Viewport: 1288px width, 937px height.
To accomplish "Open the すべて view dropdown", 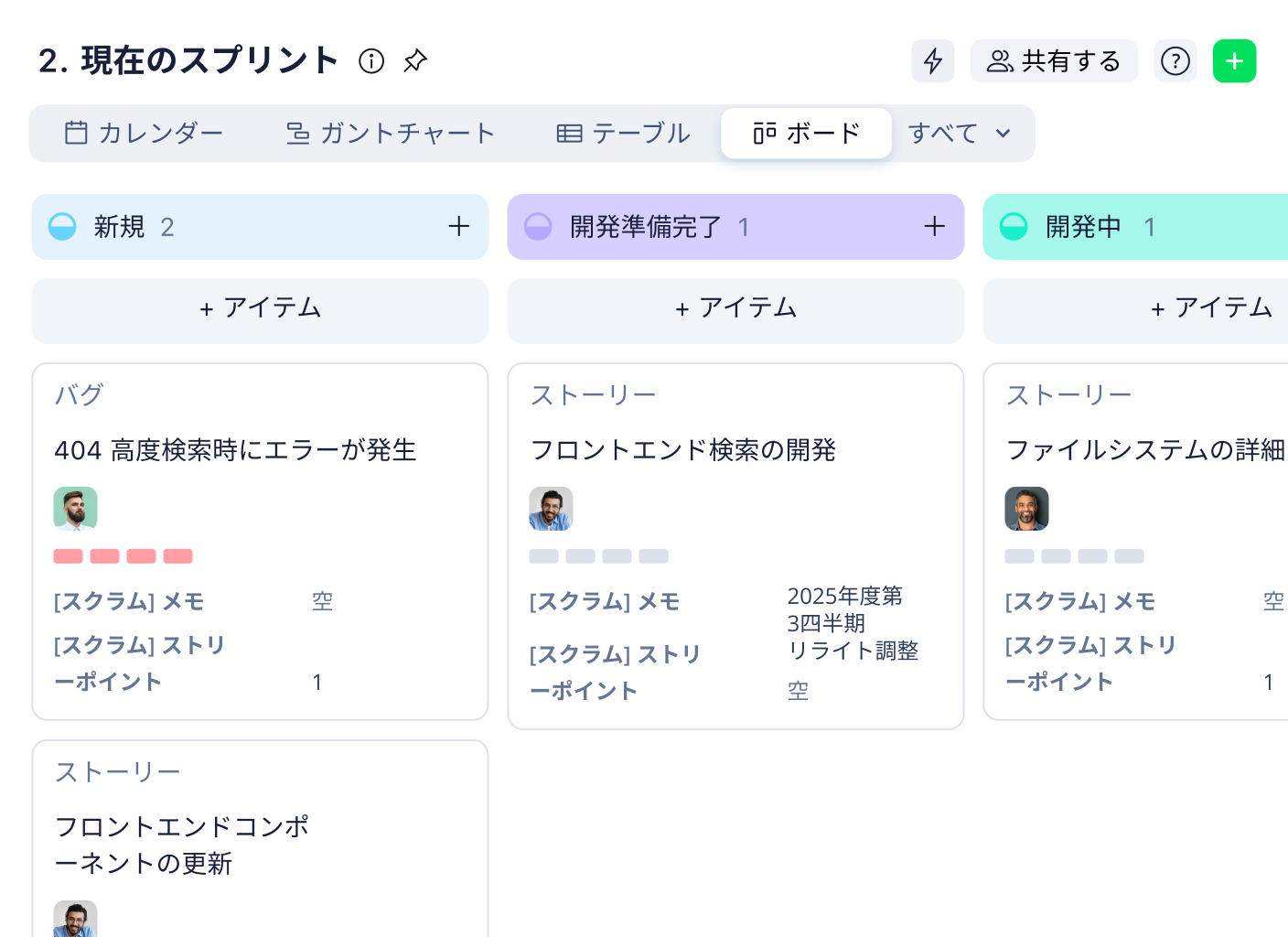I will point(960,134).
